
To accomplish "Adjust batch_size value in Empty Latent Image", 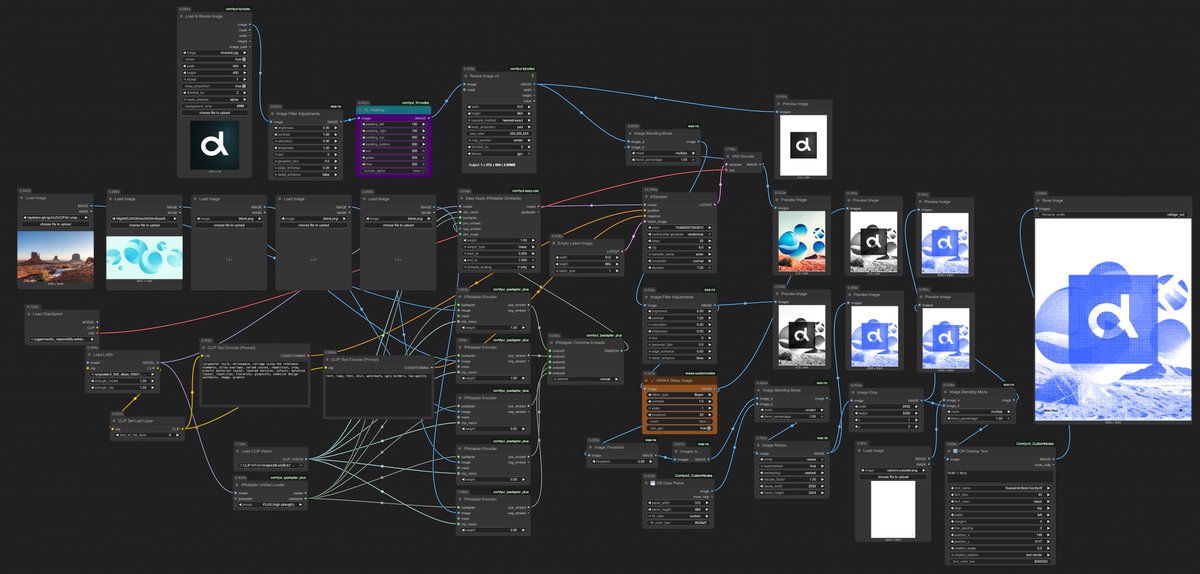I will click(x=586, y=271).
